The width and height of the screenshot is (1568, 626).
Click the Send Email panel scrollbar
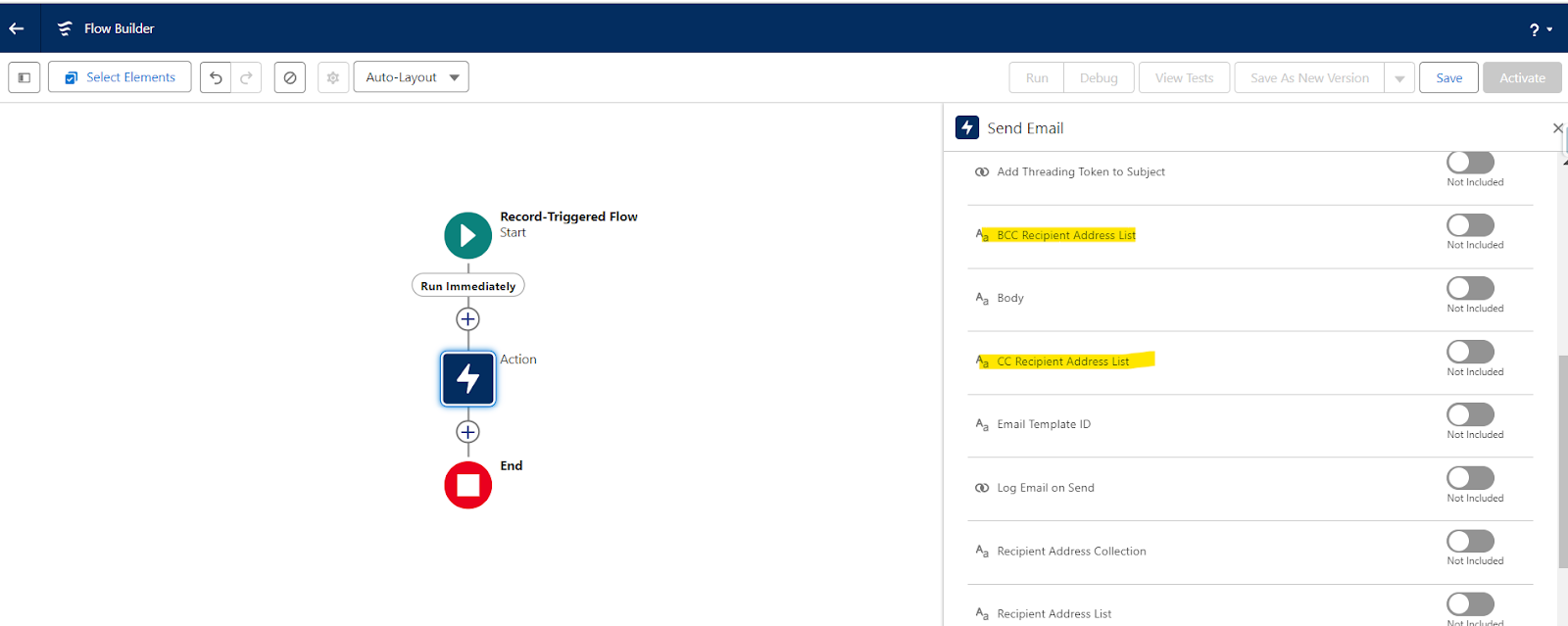[x=1563, y=460]
